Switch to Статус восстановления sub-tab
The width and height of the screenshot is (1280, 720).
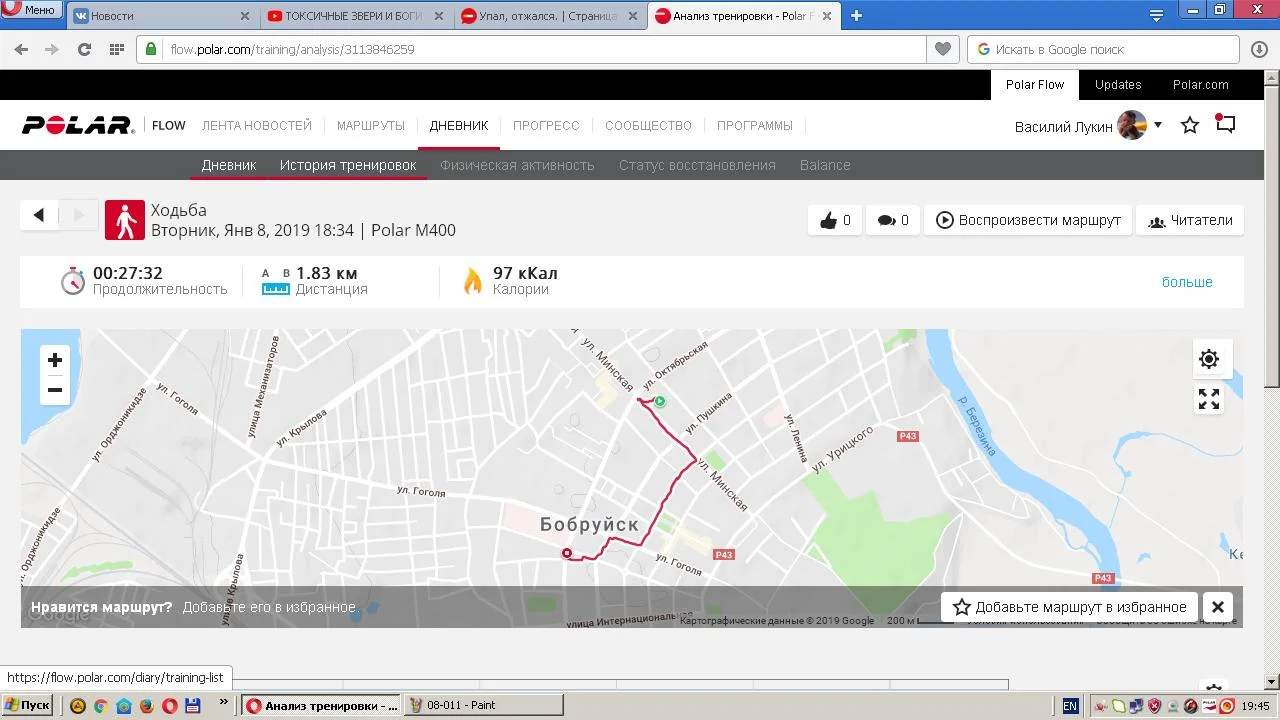pos(697,165)
